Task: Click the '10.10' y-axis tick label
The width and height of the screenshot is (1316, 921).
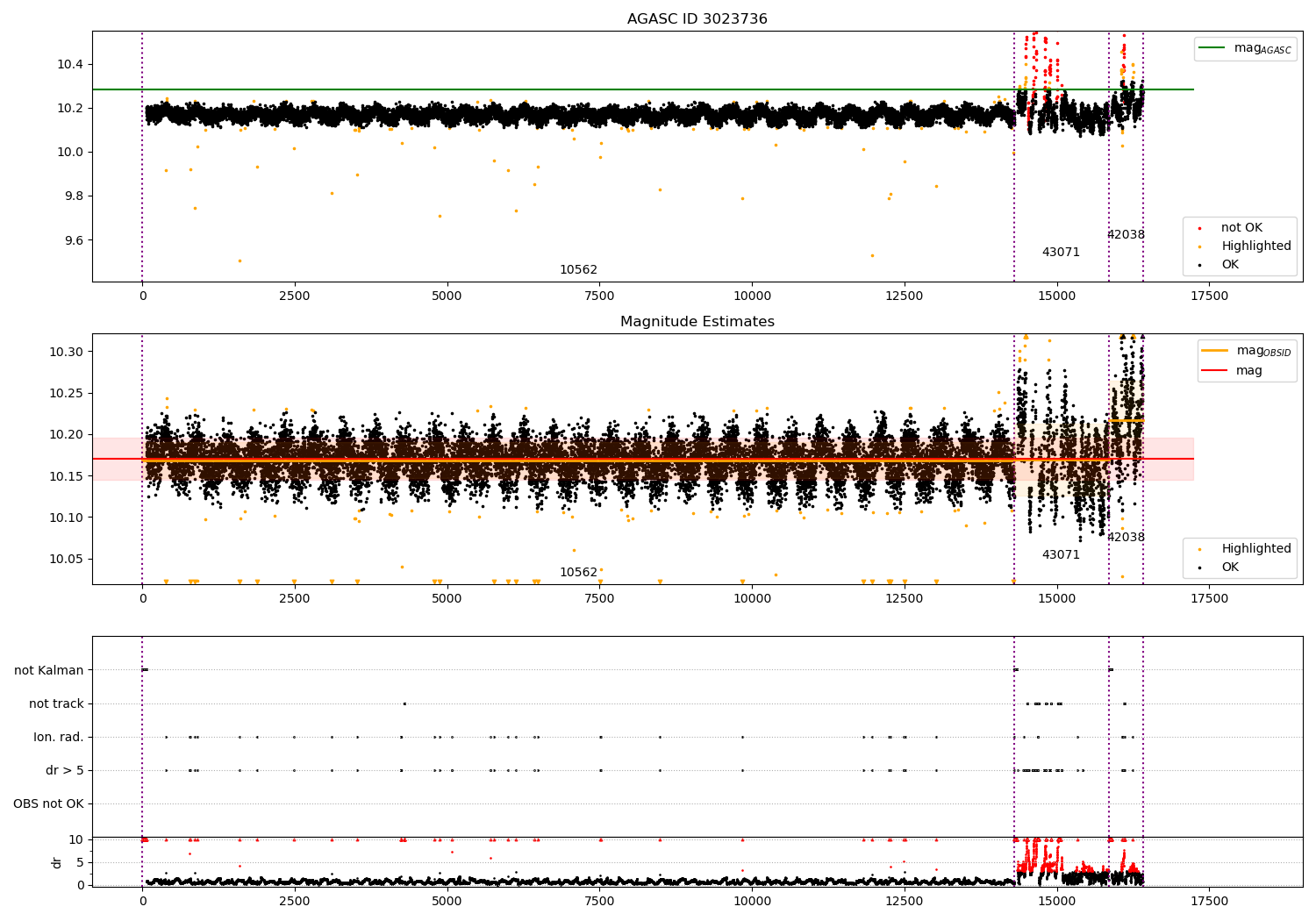Action: click(67, 518)
